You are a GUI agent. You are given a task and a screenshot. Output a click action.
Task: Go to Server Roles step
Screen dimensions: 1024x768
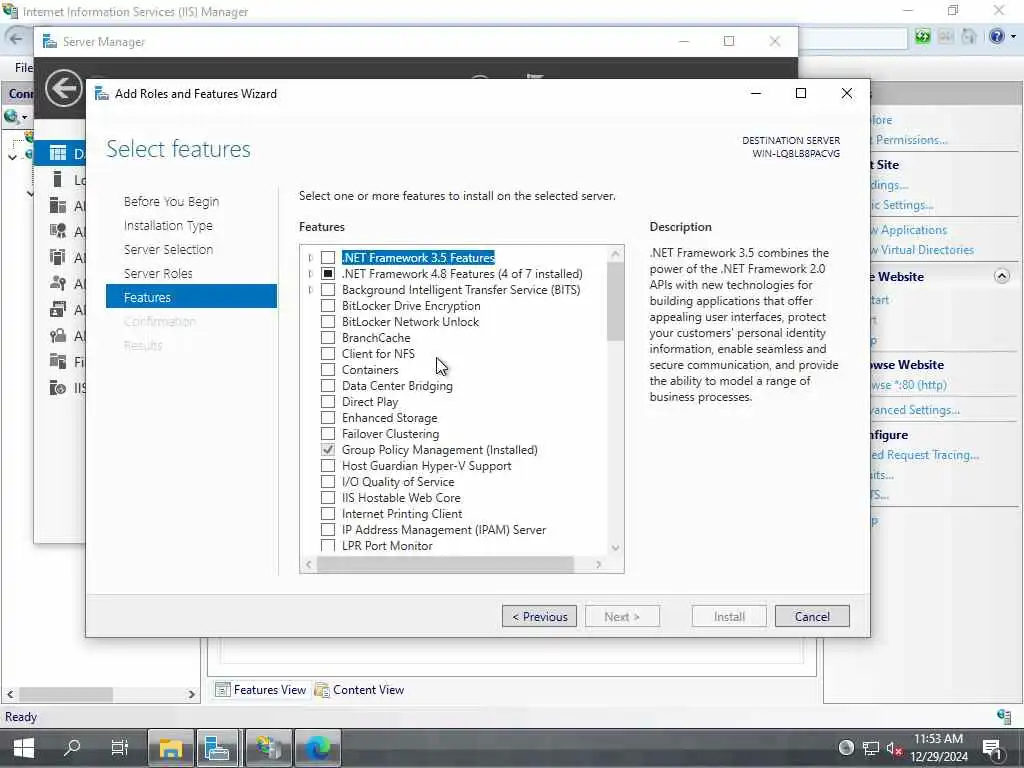coord(158,274)
